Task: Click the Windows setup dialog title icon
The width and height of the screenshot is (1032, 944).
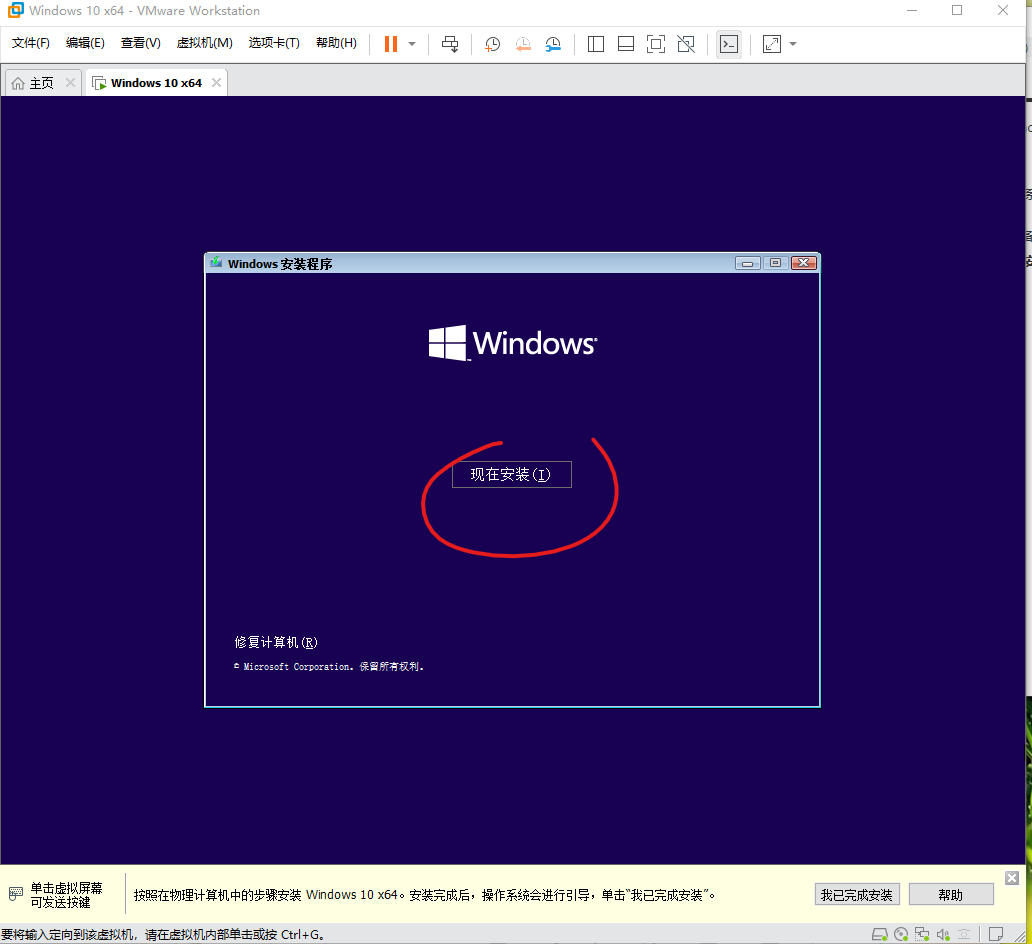Action: tap(216, 263)
